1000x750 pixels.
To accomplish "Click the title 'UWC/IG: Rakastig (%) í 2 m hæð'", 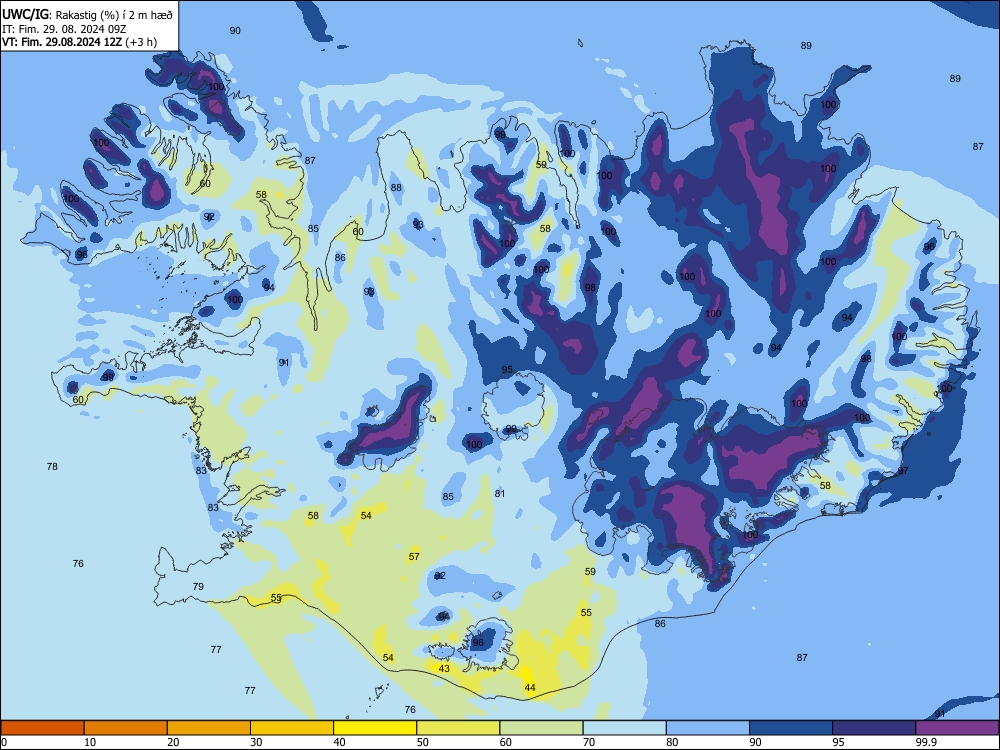I will point(87,15).
